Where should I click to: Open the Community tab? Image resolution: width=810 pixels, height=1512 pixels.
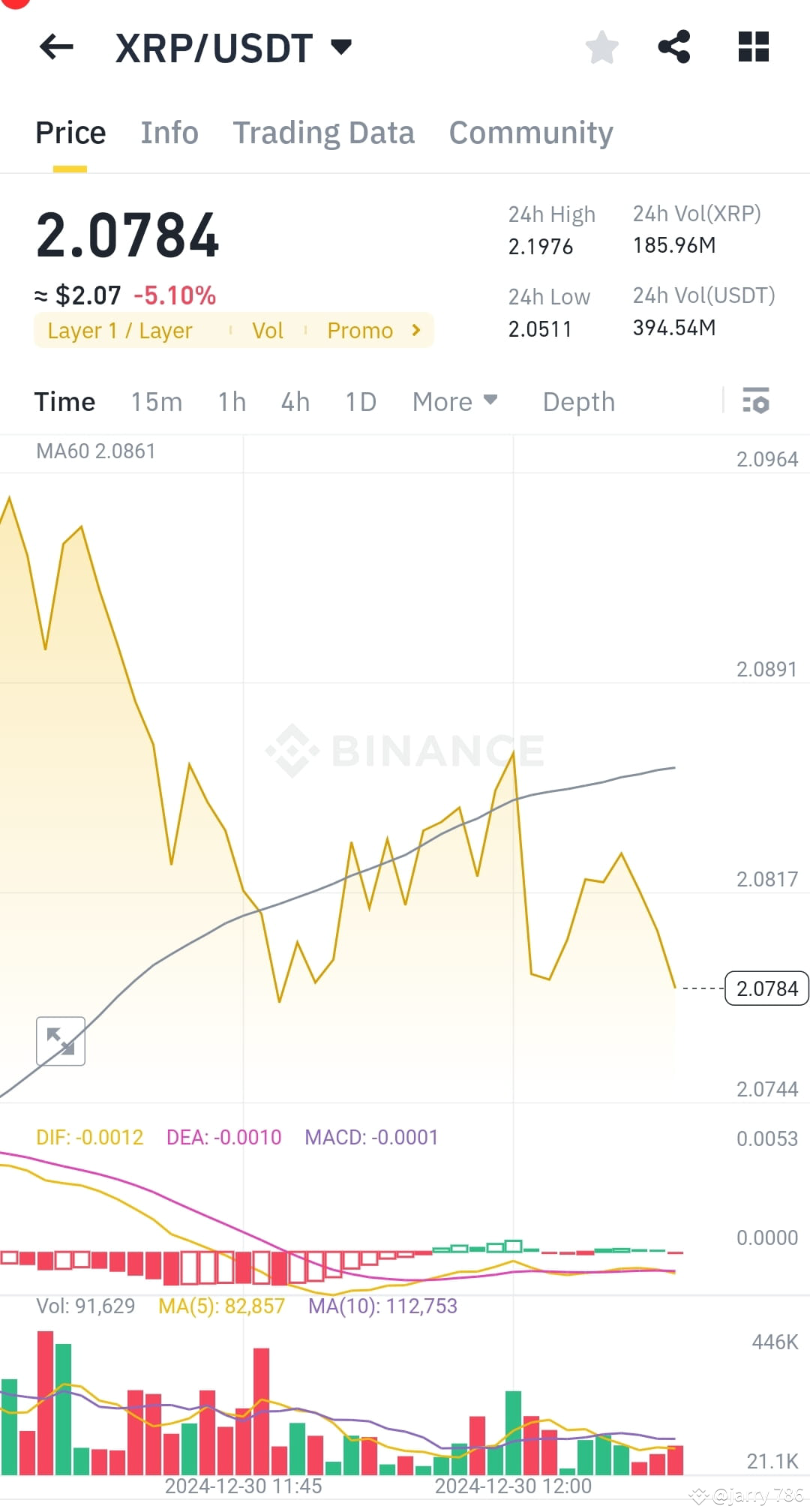pyautogui.click(x=530, y=132)
